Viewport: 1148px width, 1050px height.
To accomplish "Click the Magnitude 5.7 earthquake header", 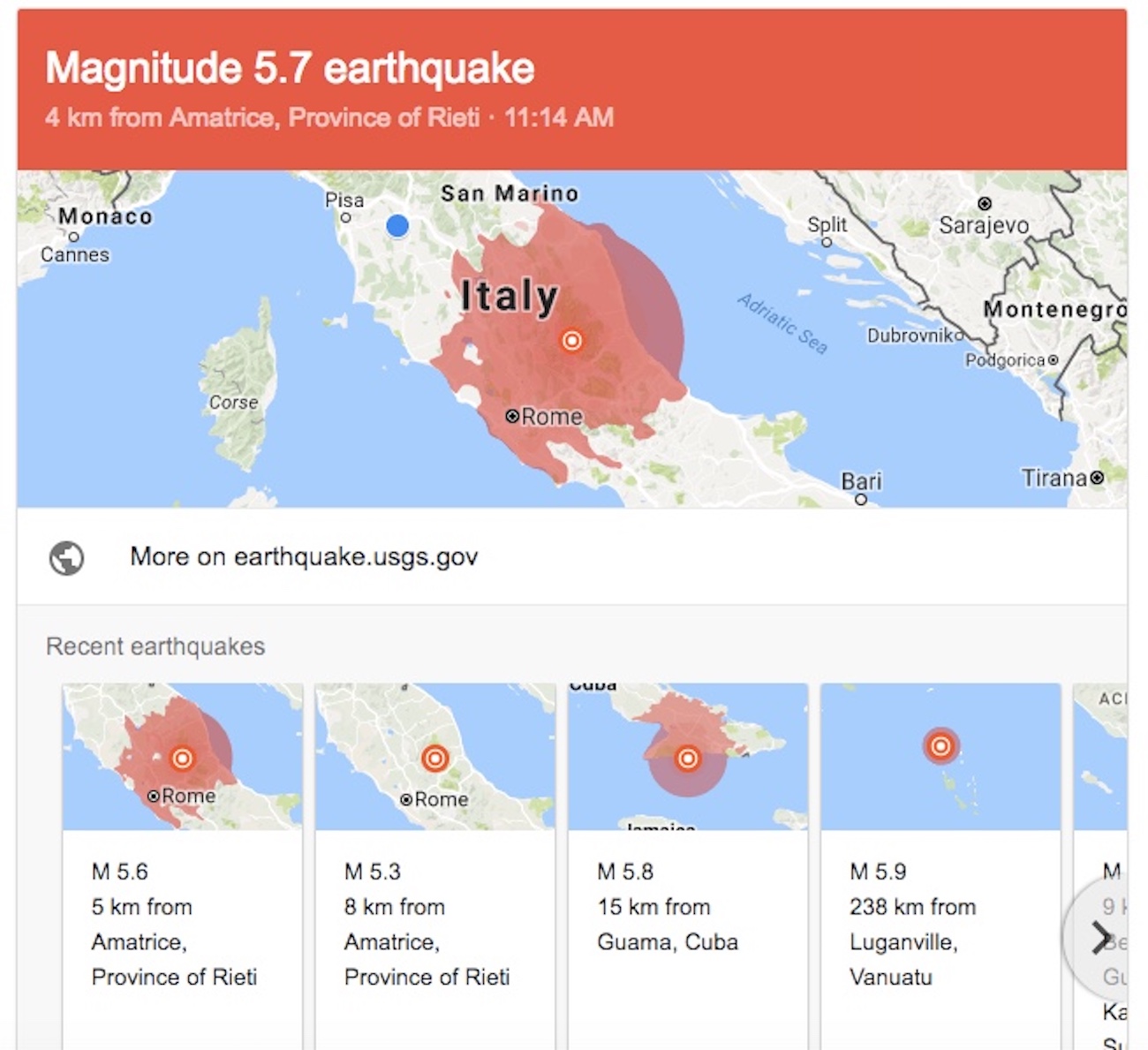I will pos(290,67).
